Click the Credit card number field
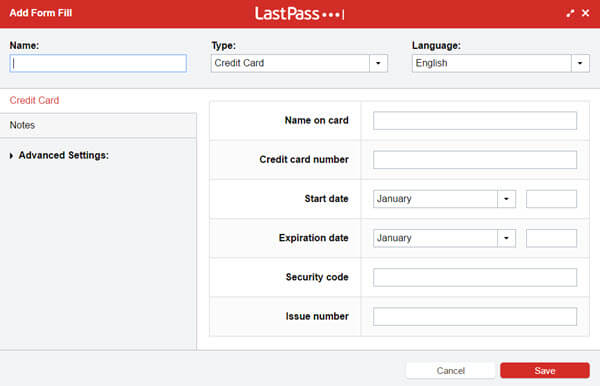The width and height of the screenshot is (600, 386). (x=475, y=160)
